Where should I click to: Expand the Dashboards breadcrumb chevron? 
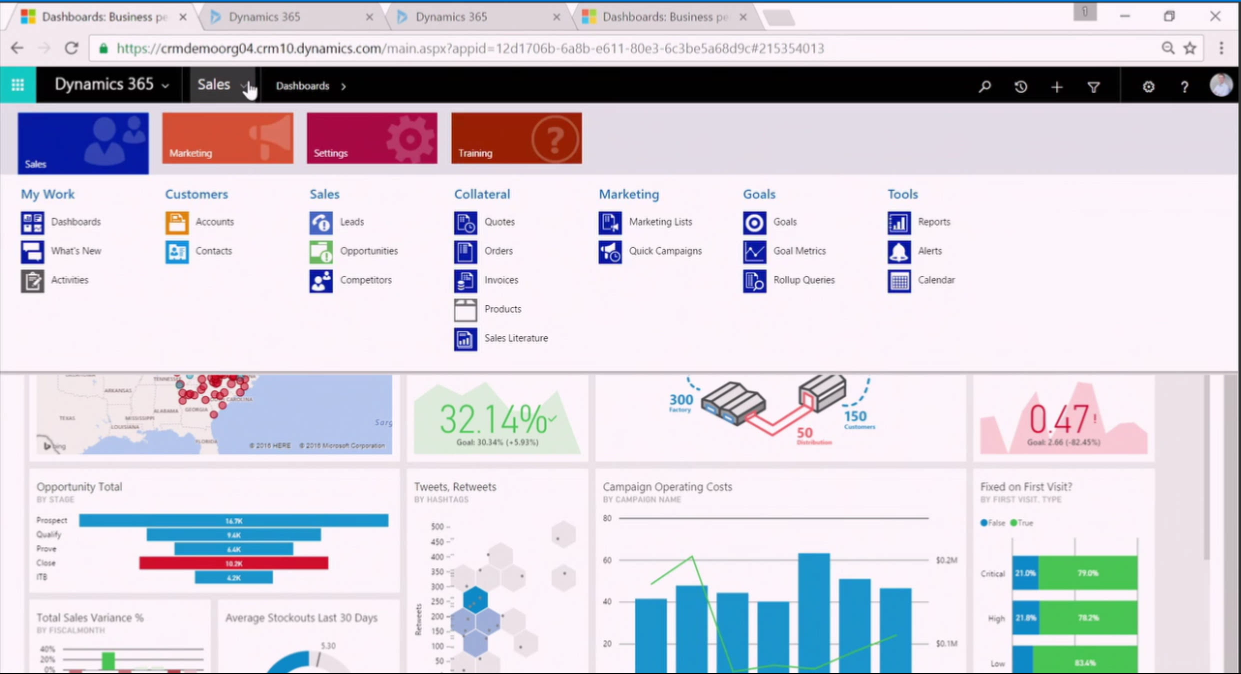tap(343, 86)
